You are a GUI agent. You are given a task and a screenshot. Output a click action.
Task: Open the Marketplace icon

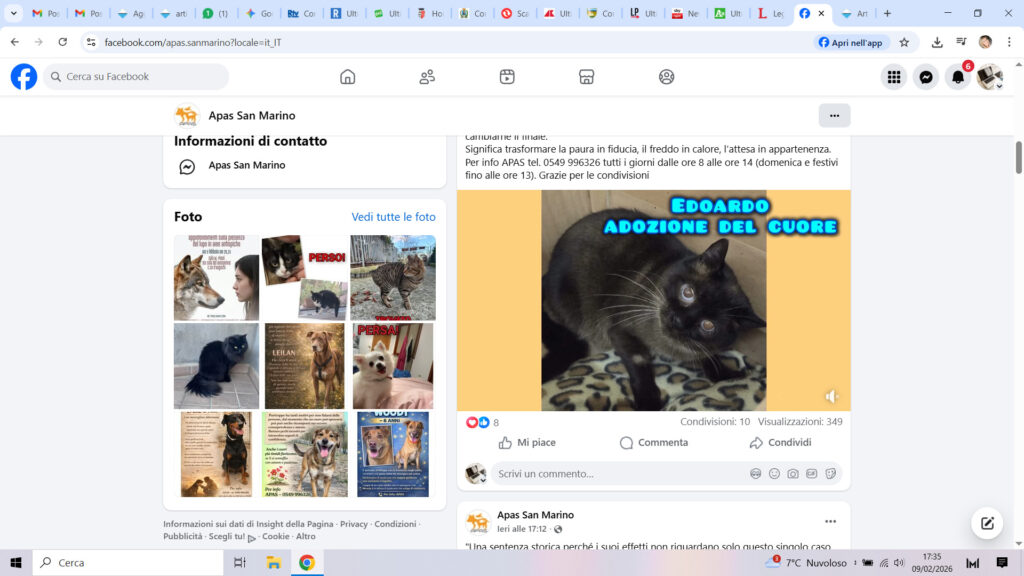[587, 77]
